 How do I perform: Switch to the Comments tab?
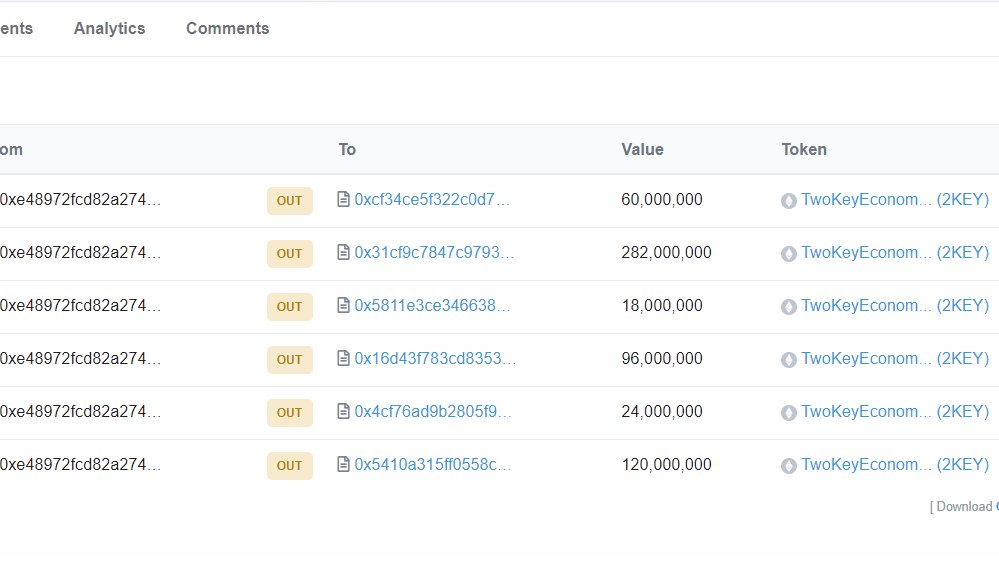click(x=227, y=29)
